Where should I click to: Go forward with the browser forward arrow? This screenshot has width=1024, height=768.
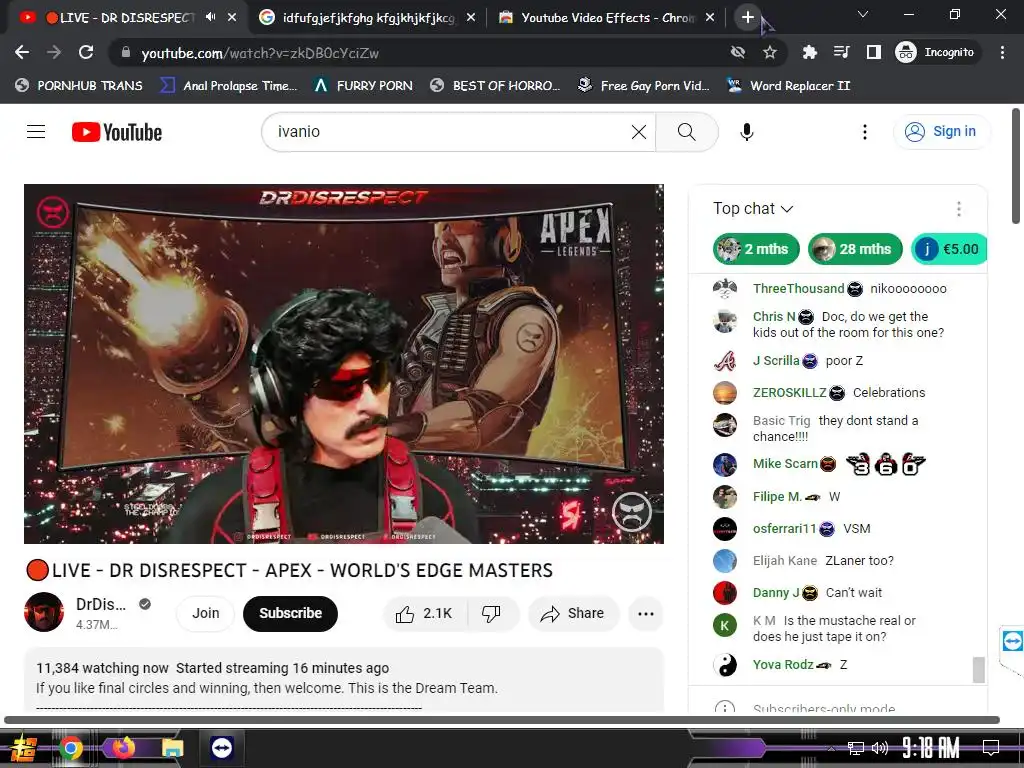54,52
